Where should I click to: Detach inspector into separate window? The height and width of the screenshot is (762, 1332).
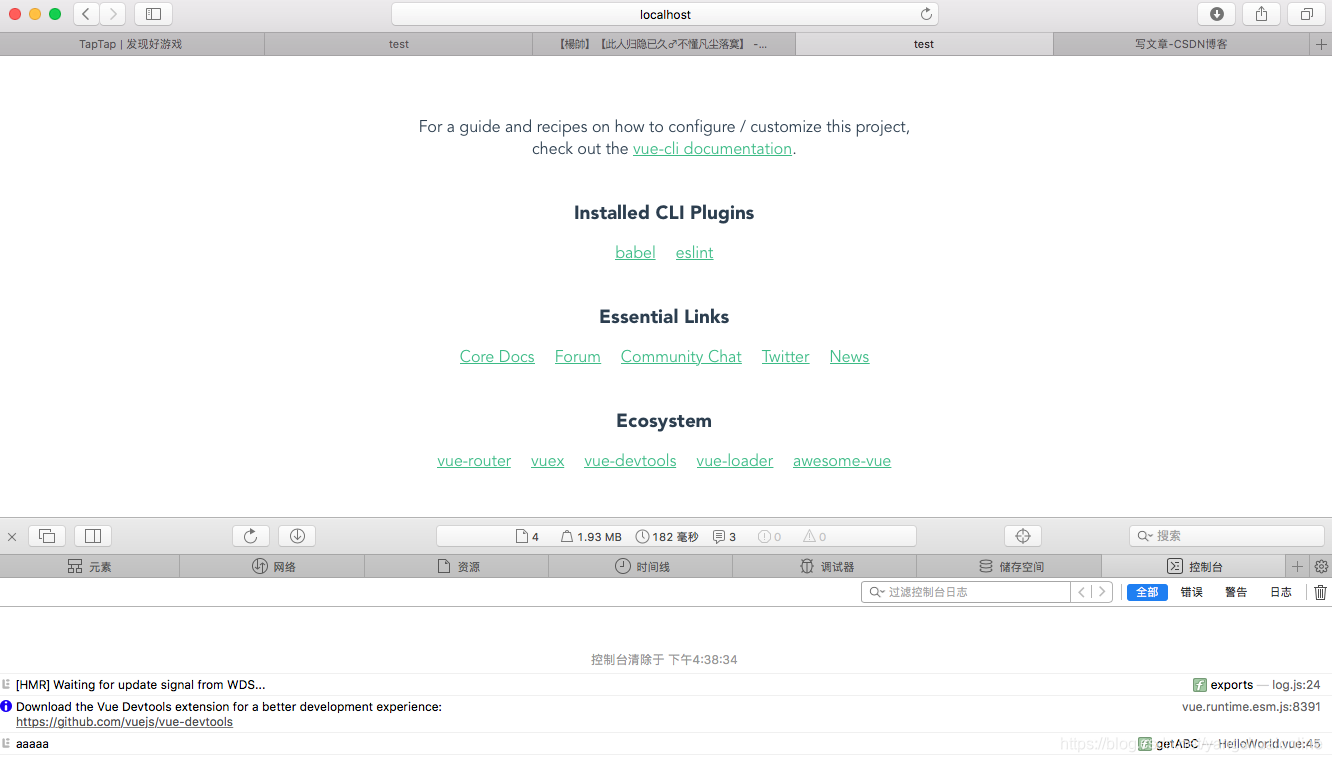click(x=47, y=536)
